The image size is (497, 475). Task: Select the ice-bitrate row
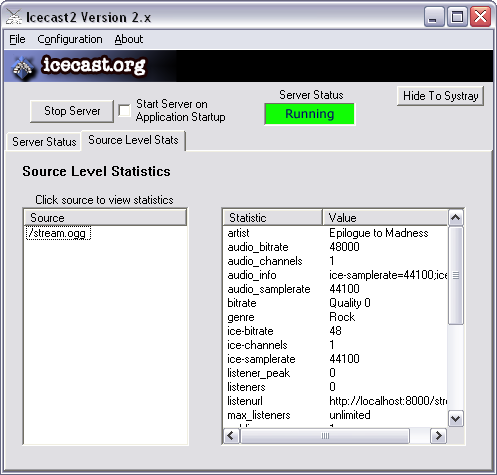point(335,331)
